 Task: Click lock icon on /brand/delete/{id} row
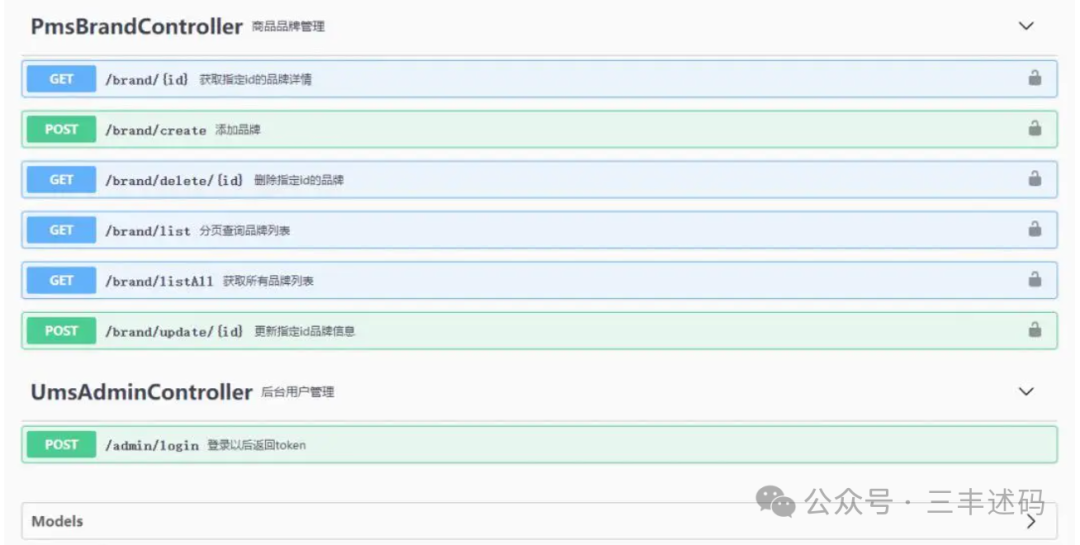(x=1035, y=178)
